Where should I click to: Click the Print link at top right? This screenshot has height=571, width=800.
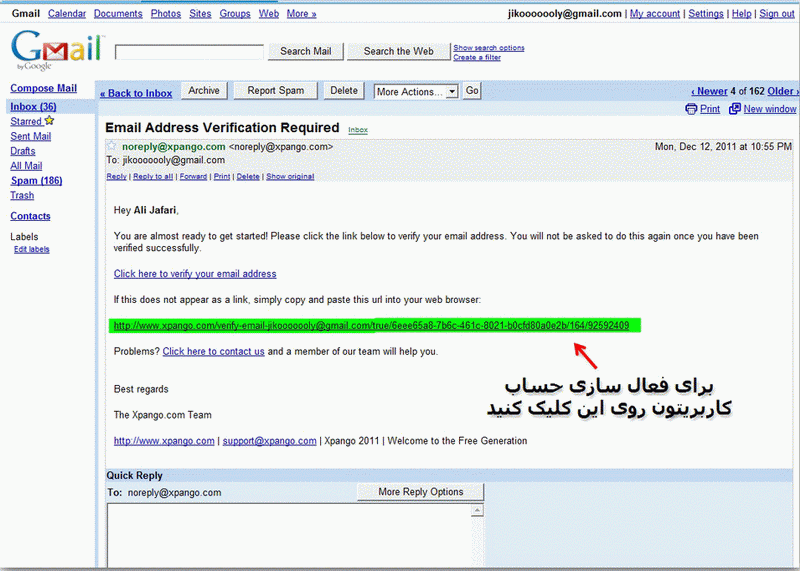[710, 109]
